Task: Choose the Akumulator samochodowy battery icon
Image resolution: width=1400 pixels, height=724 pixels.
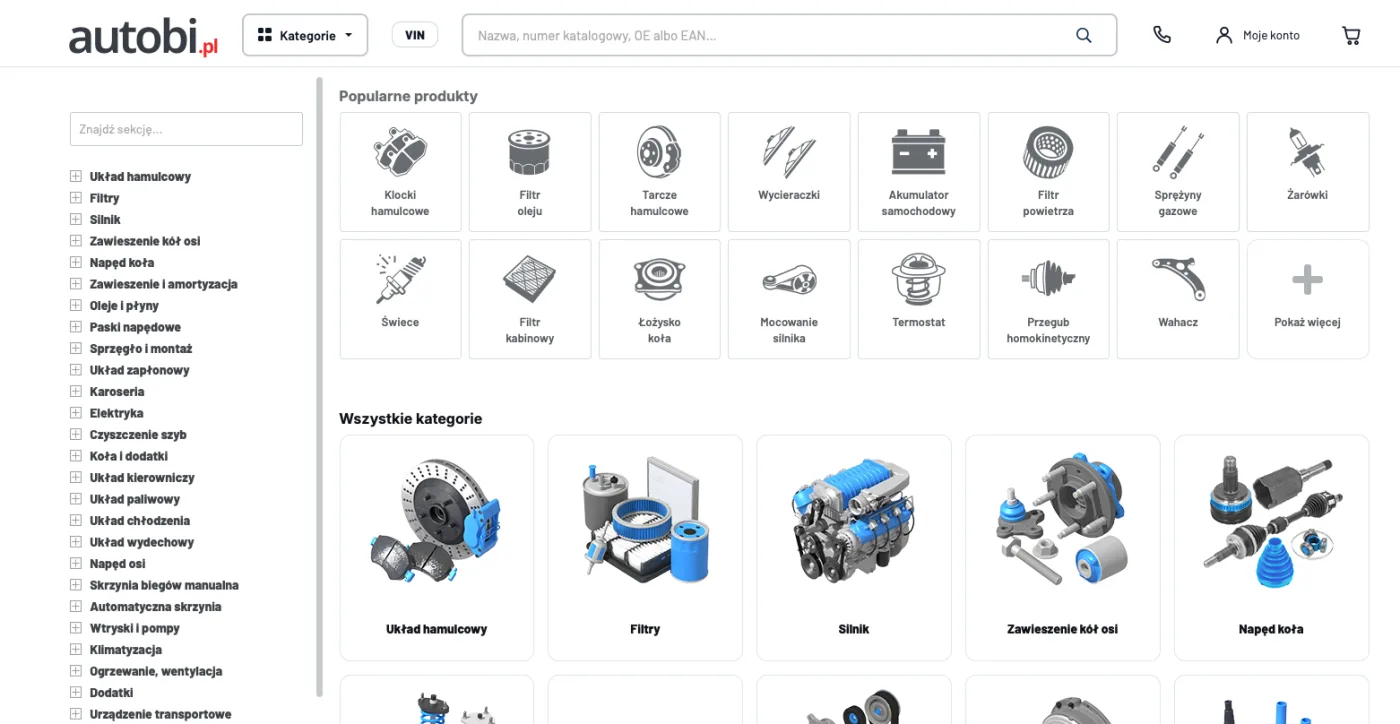Action: click(x=918, y=152)
